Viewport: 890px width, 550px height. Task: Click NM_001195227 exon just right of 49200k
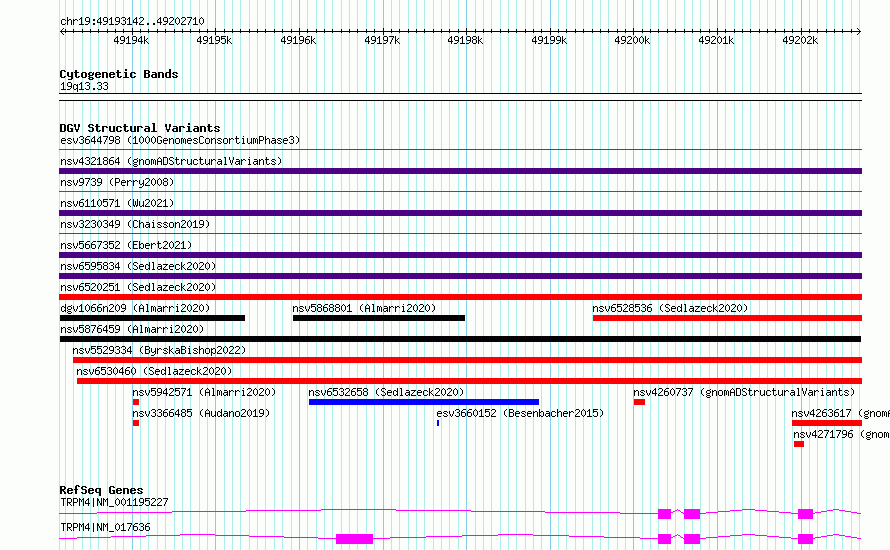pos(665,514)
